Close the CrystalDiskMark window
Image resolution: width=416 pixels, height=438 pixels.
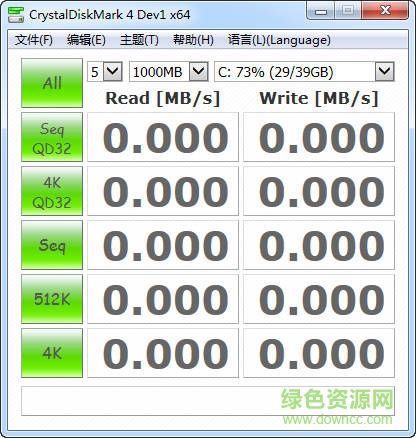tap(385, 11)
